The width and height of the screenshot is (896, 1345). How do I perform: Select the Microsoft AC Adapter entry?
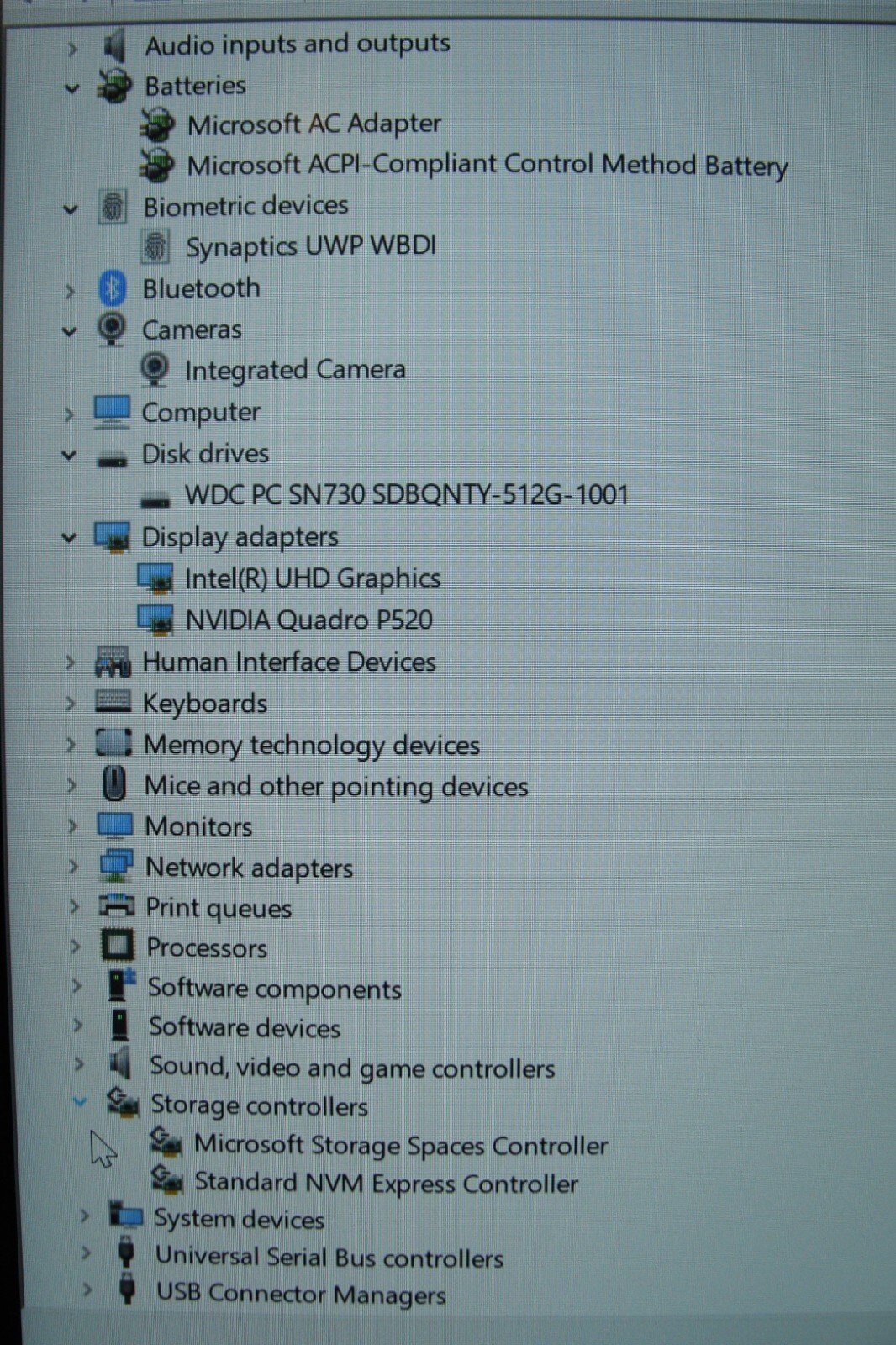(314, 124)
